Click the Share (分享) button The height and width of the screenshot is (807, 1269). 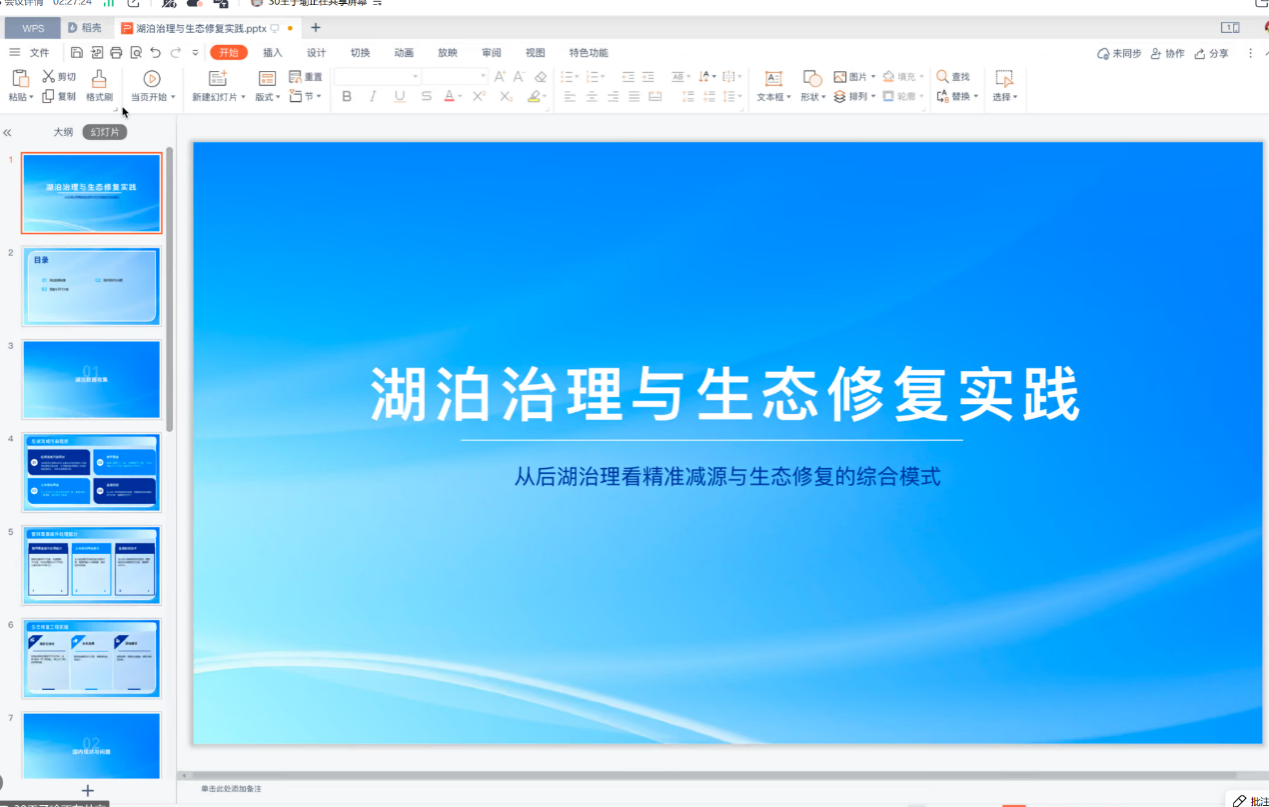coord(1211,54)
